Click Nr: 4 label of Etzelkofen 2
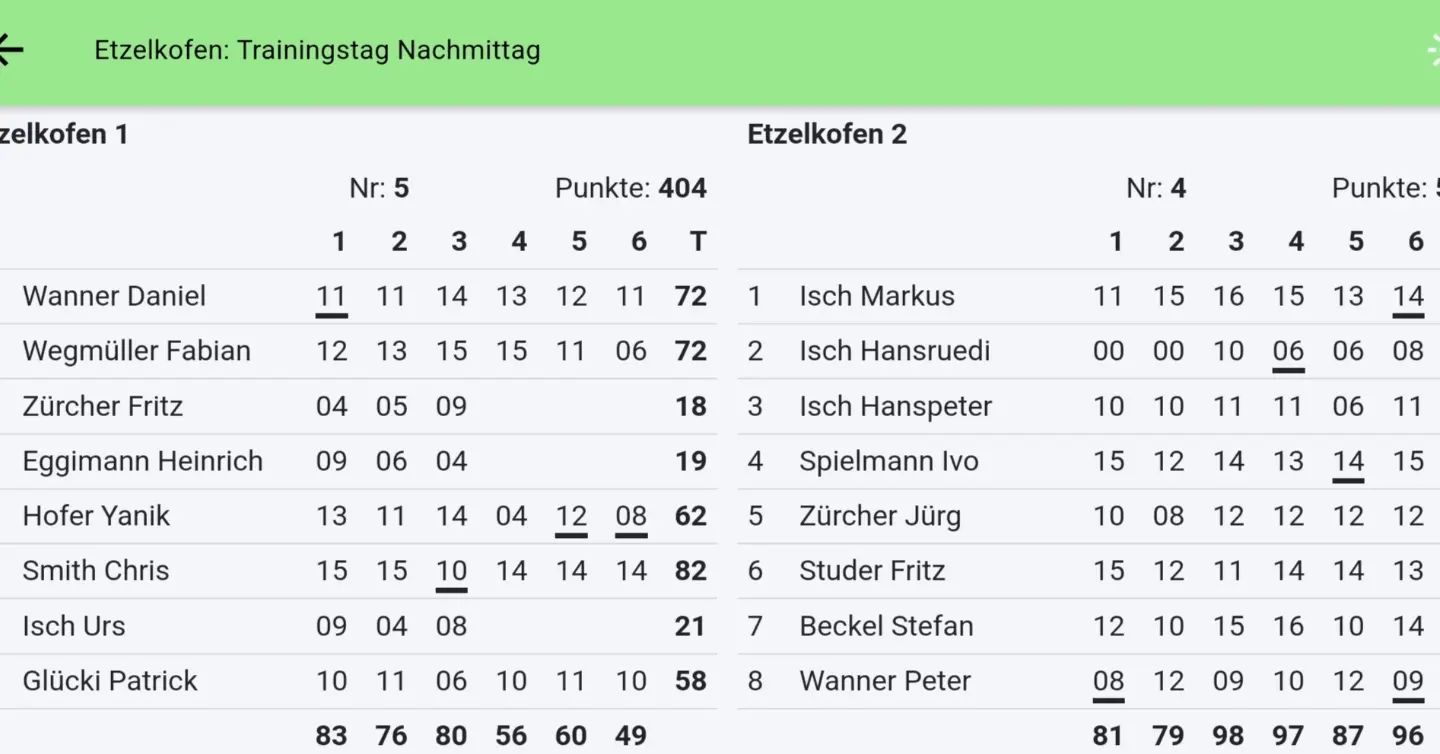The height and width of the screenshot is (754, 1440). 1156,188
